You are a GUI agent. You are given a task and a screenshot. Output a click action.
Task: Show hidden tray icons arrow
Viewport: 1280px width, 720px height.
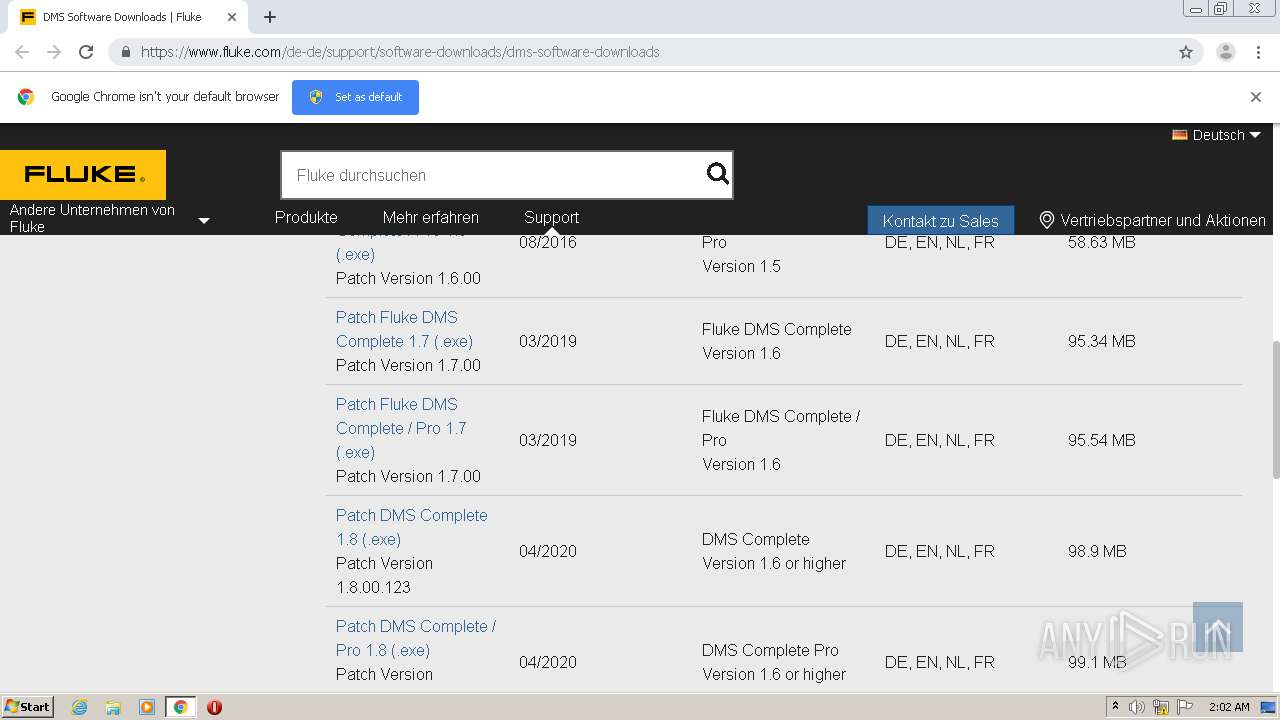(x=1115, y=707)
